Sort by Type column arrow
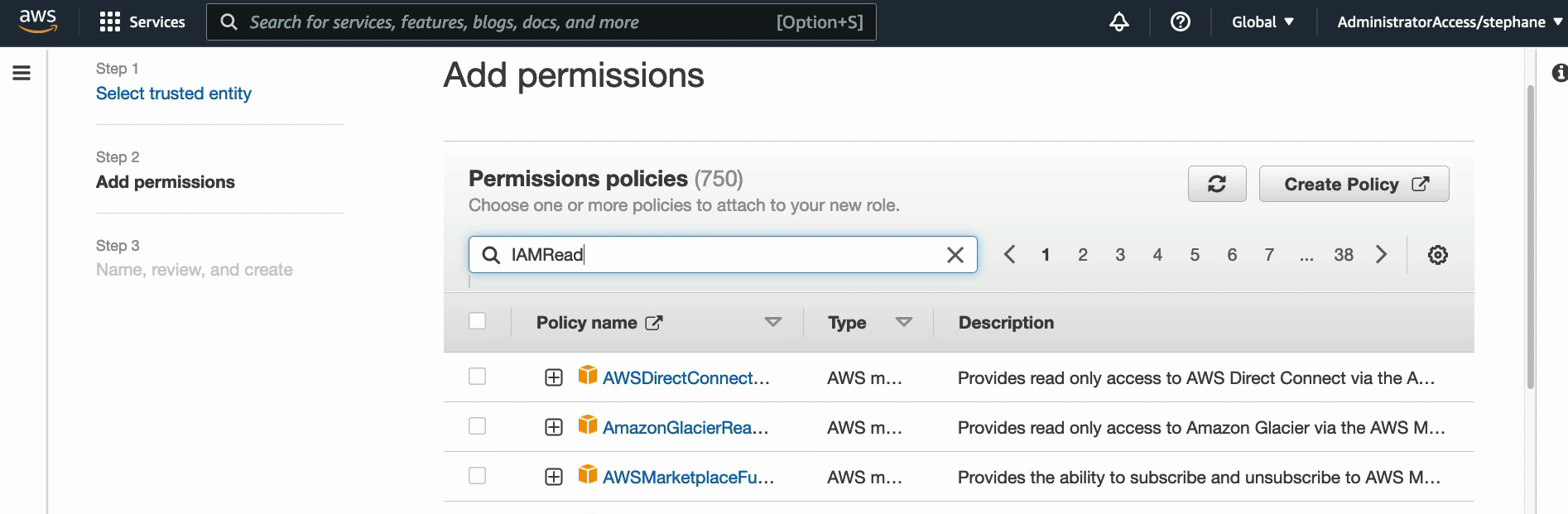 pyautogui.click(x=904, y=322)
